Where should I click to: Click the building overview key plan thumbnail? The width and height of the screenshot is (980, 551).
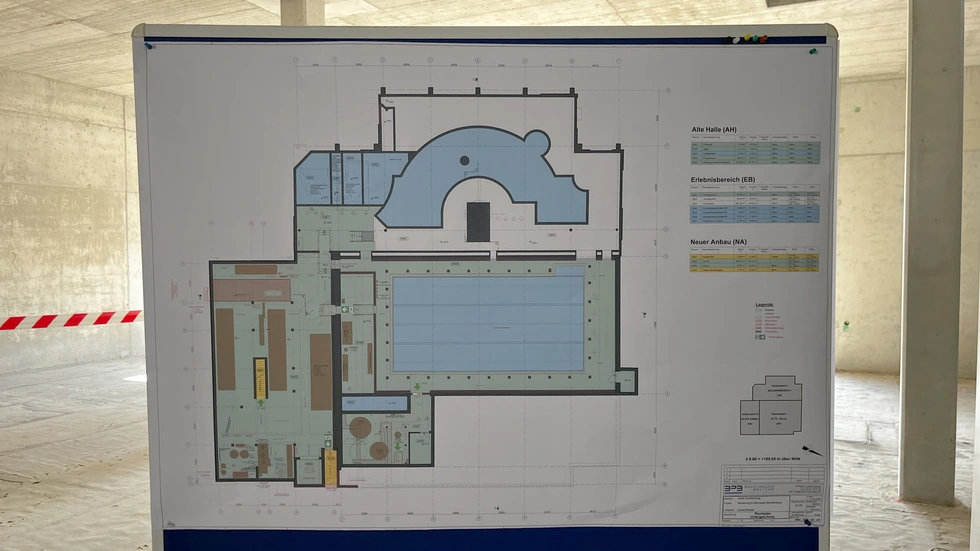770,405
